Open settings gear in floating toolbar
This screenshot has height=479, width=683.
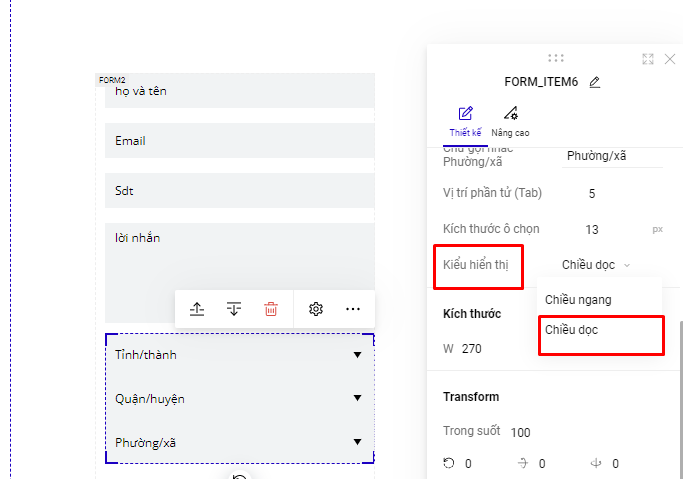click(x=316, y=309)
